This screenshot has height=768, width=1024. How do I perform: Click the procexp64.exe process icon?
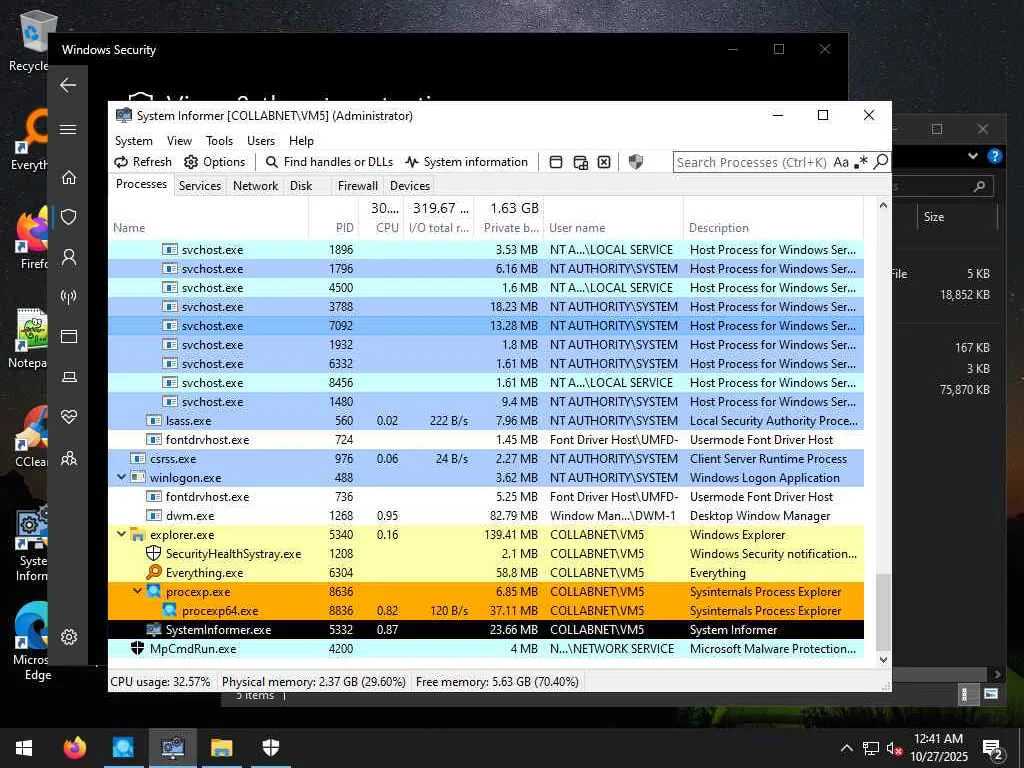point(169,610)
